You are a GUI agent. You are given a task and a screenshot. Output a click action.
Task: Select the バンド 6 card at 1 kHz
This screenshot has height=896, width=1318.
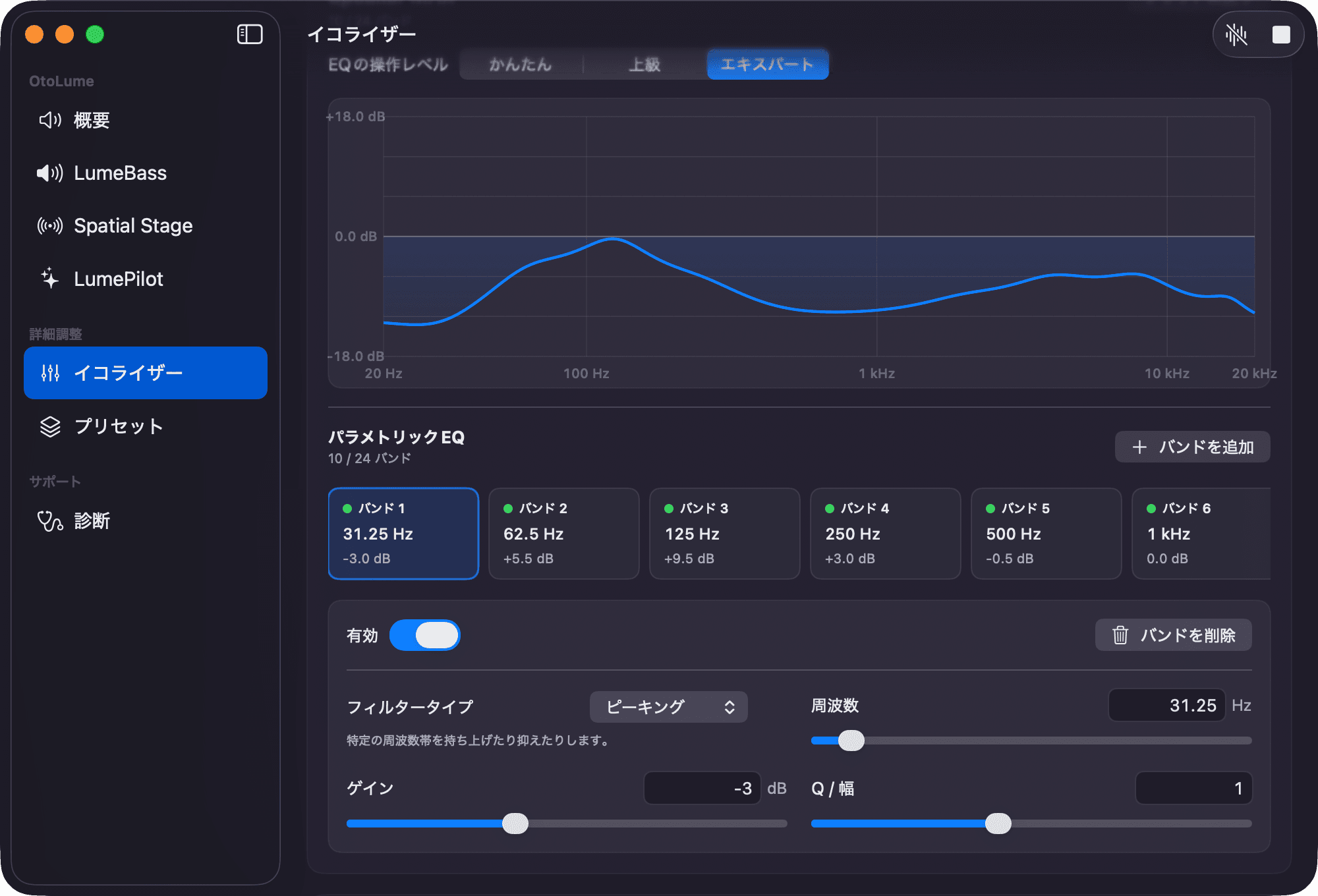coord(1201,534)
